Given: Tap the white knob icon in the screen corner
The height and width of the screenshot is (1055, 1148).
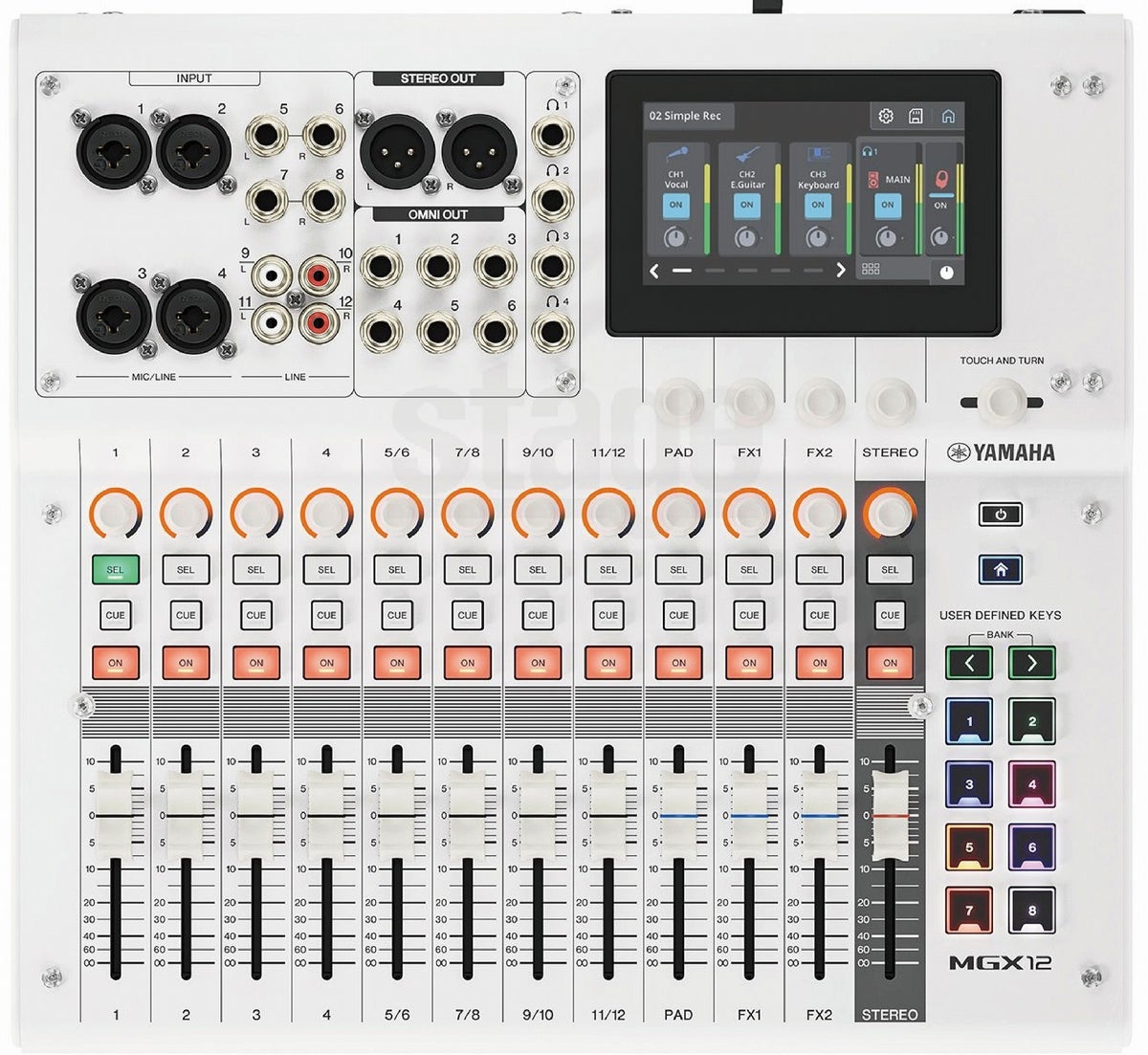Looking at the screenshot, I should pos(946,272).
